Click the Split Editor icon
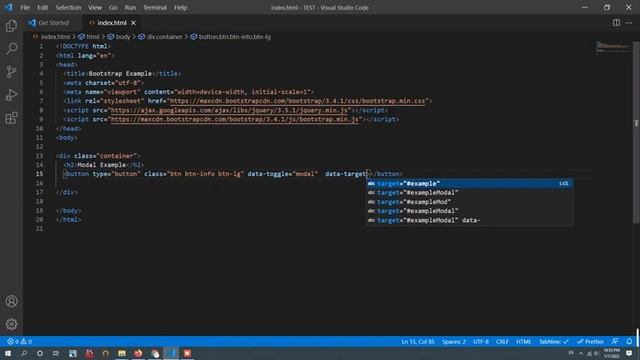Viewport: 640px width, 360px height. [616, 23]
